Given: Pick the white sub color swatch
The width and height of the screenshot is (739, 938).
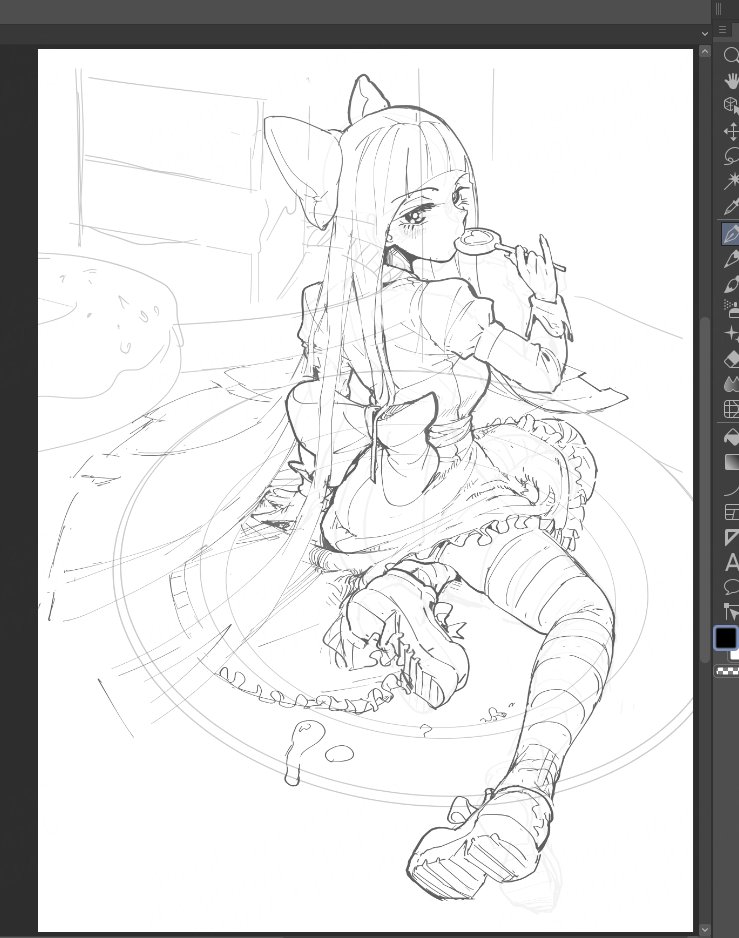Looking at the screenshot, I should 734,654.
